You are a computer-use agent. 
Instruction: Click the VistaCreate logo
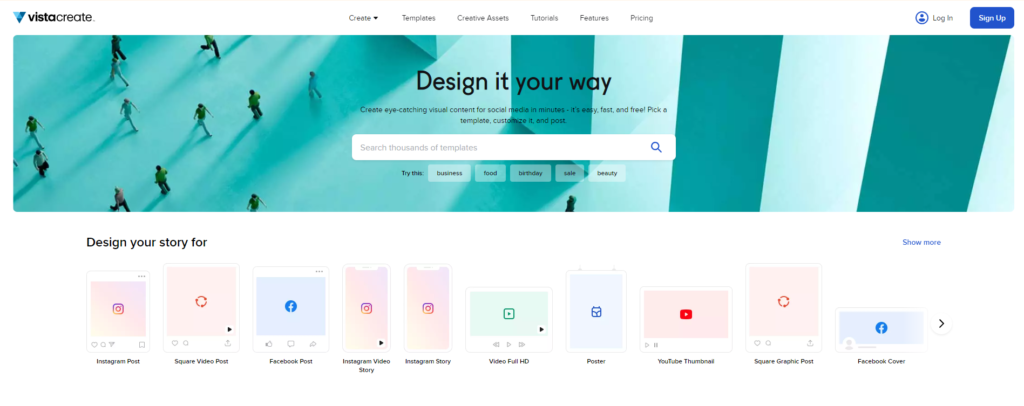click(x=54, y=17)
